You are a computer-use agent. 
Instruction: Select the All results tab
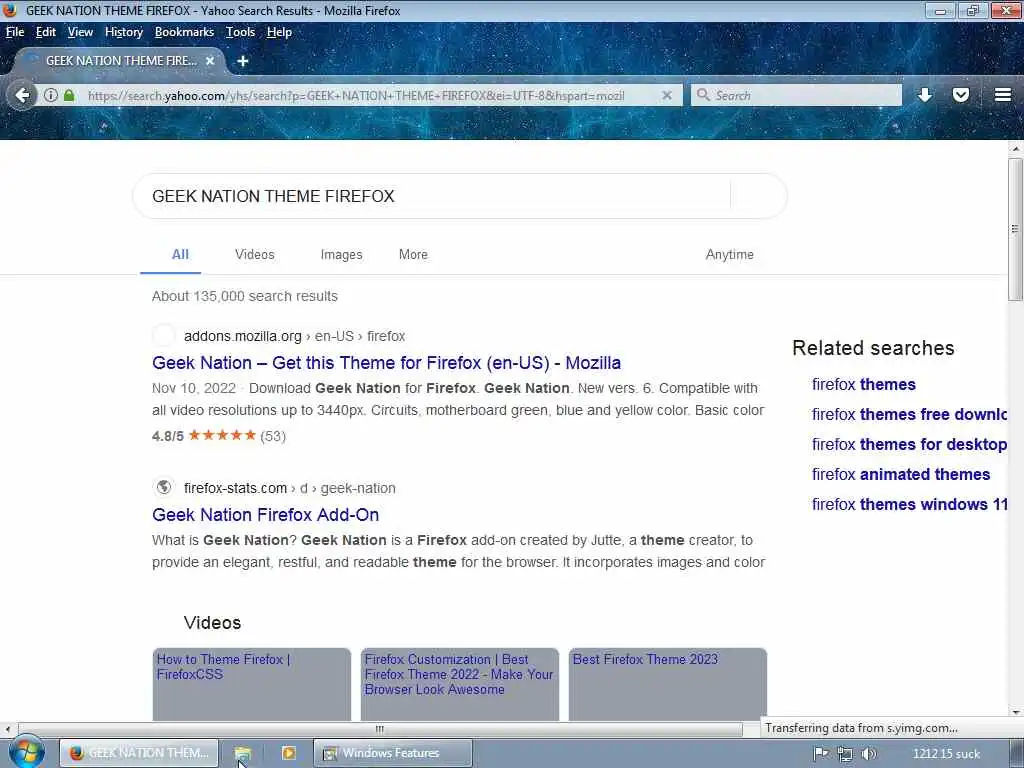tap(180, 255)
